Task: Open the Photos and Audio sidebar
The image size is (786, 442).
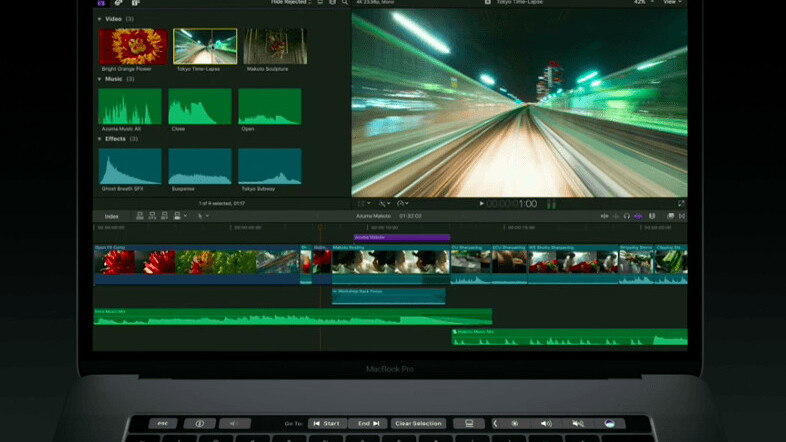Action: click(117, 4)
